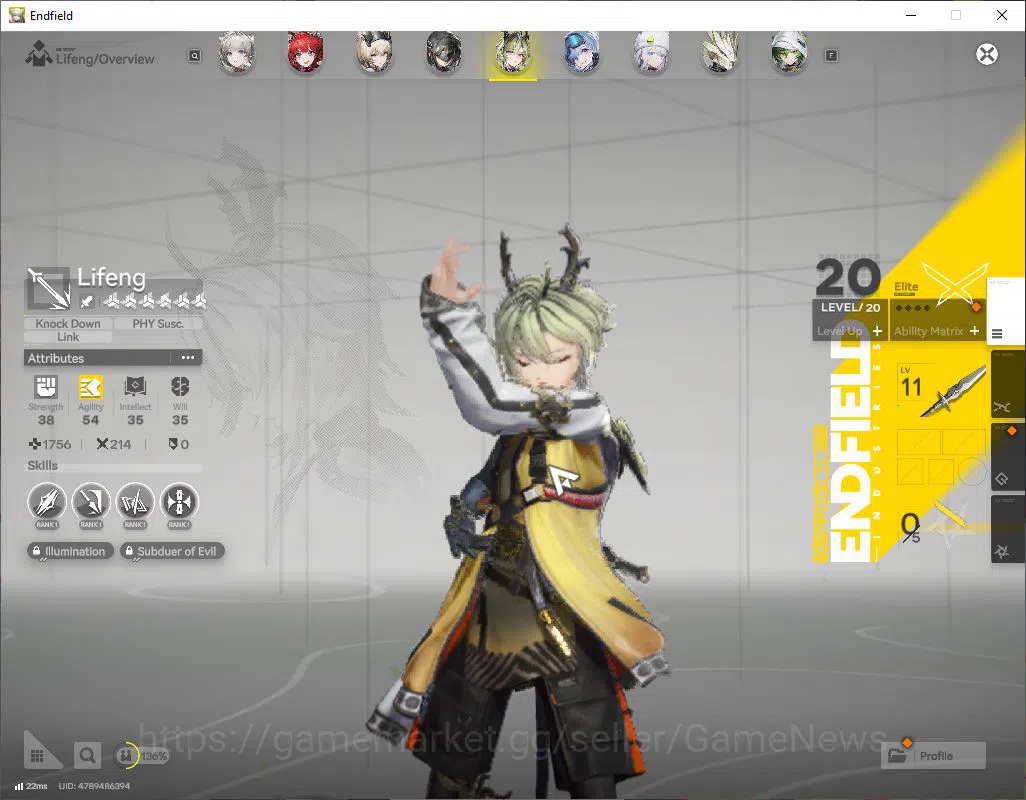Click the HP value 1756

click(x=50, y=444)
